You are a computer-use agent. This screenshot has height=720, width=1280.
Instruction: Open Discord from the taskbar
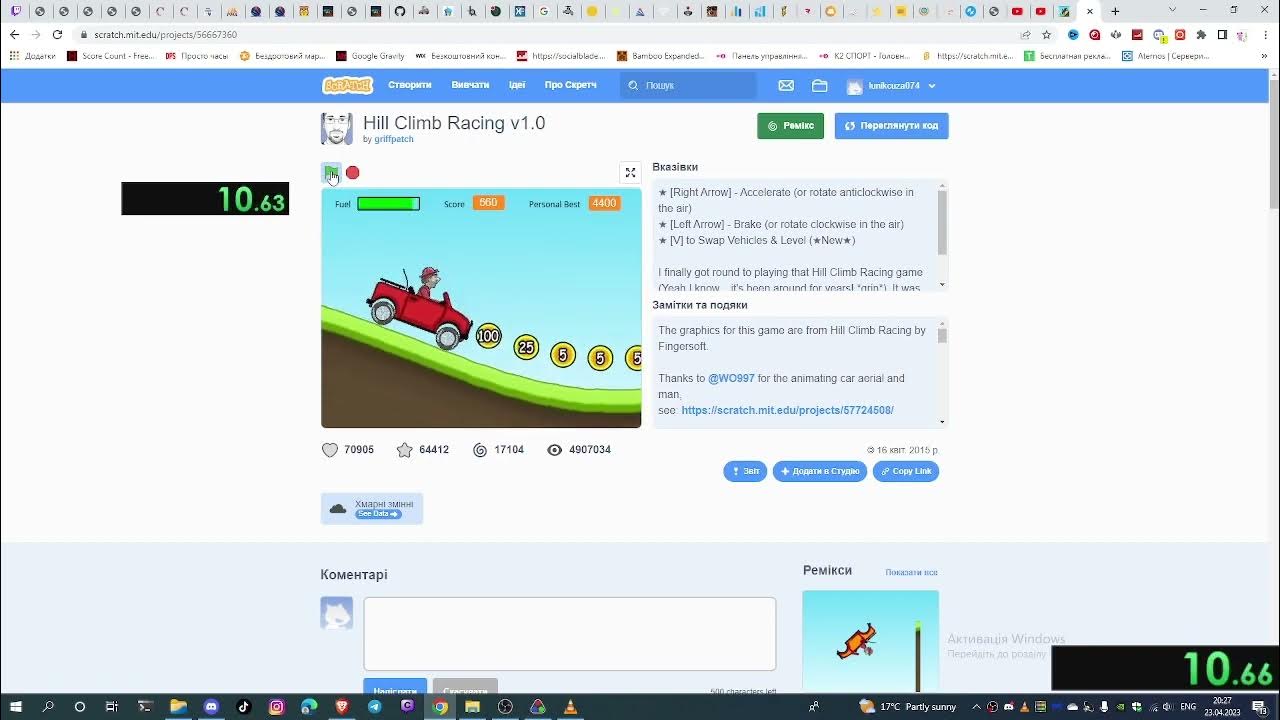coord(211,707)
